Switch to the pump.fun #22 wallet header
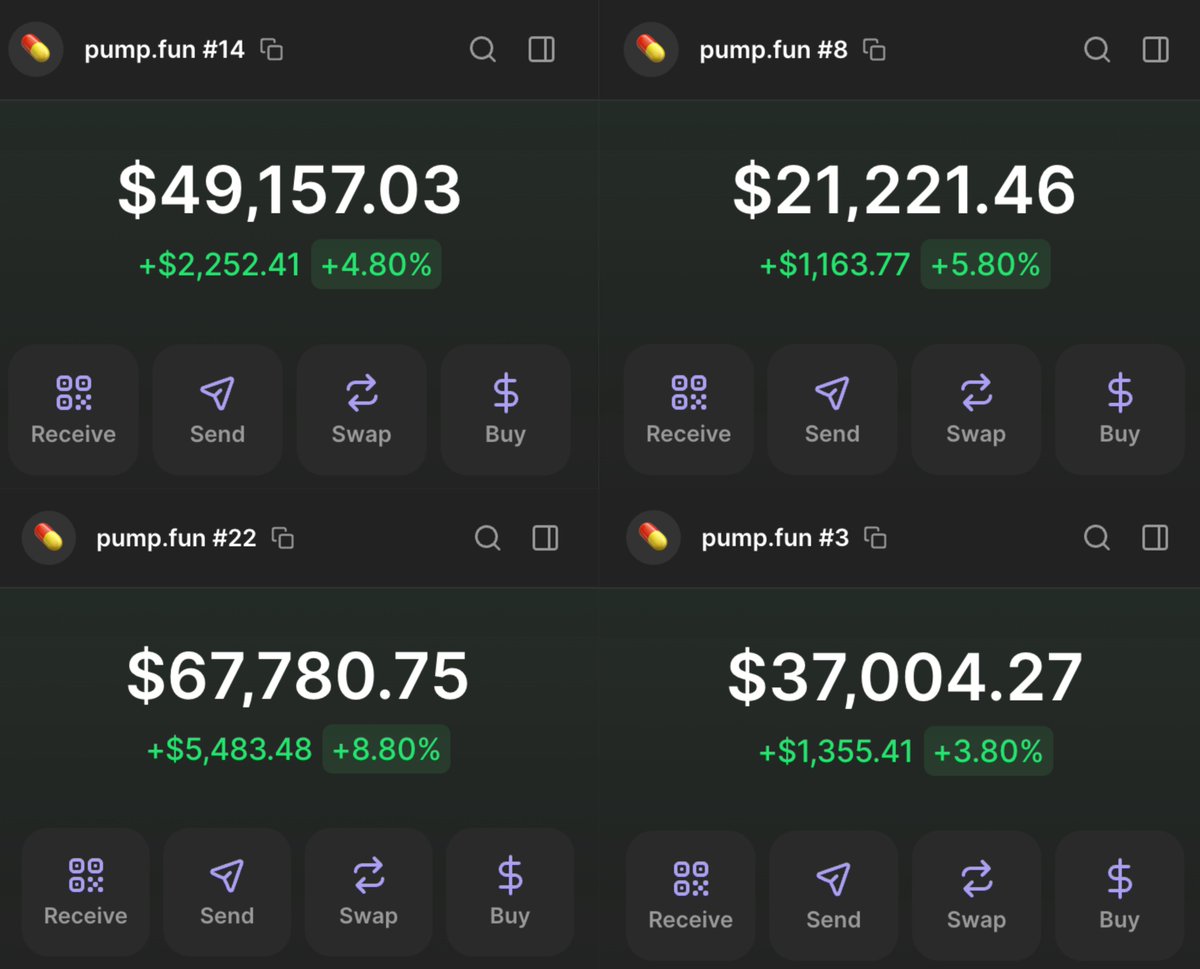1200x969 pixels. coord(175,537)
